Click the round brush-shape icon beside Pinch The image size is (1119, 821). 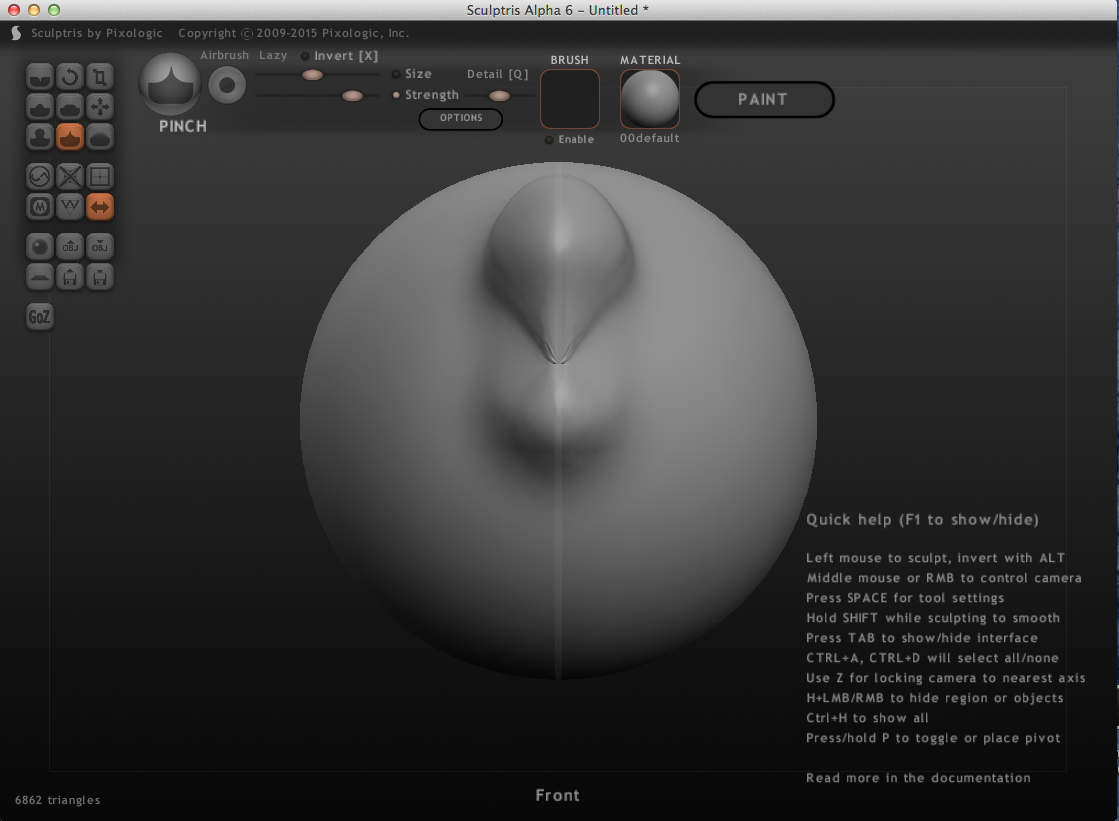[x=227, y=86]
